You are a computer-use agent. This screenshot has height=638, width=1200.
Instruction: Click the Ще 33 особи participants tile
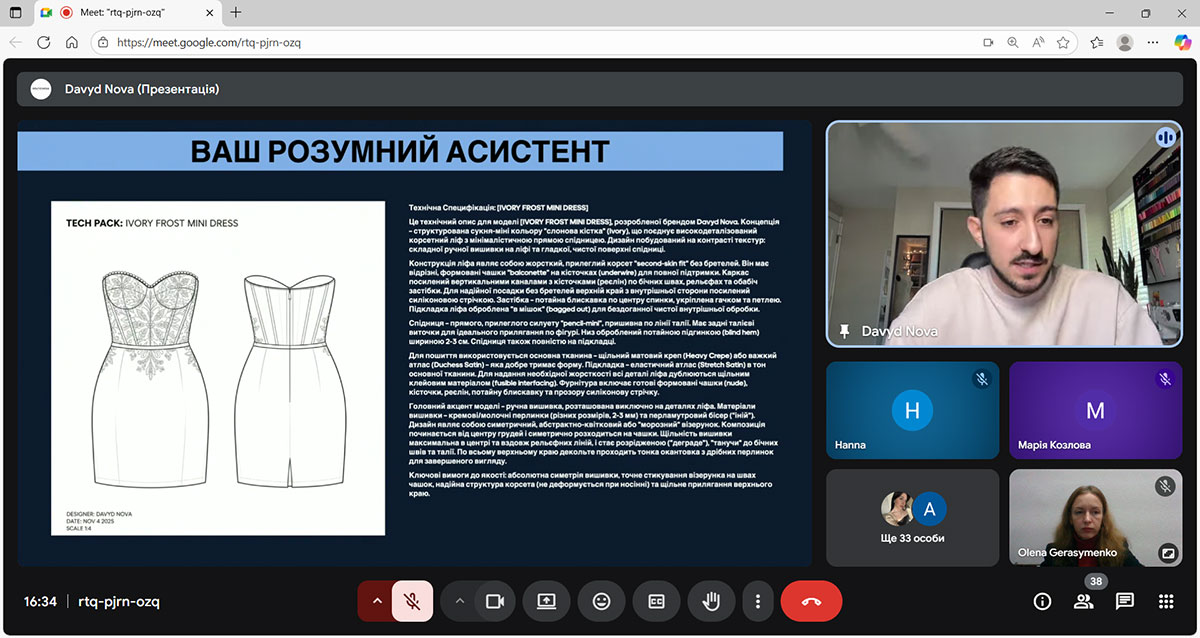(912, 518)
